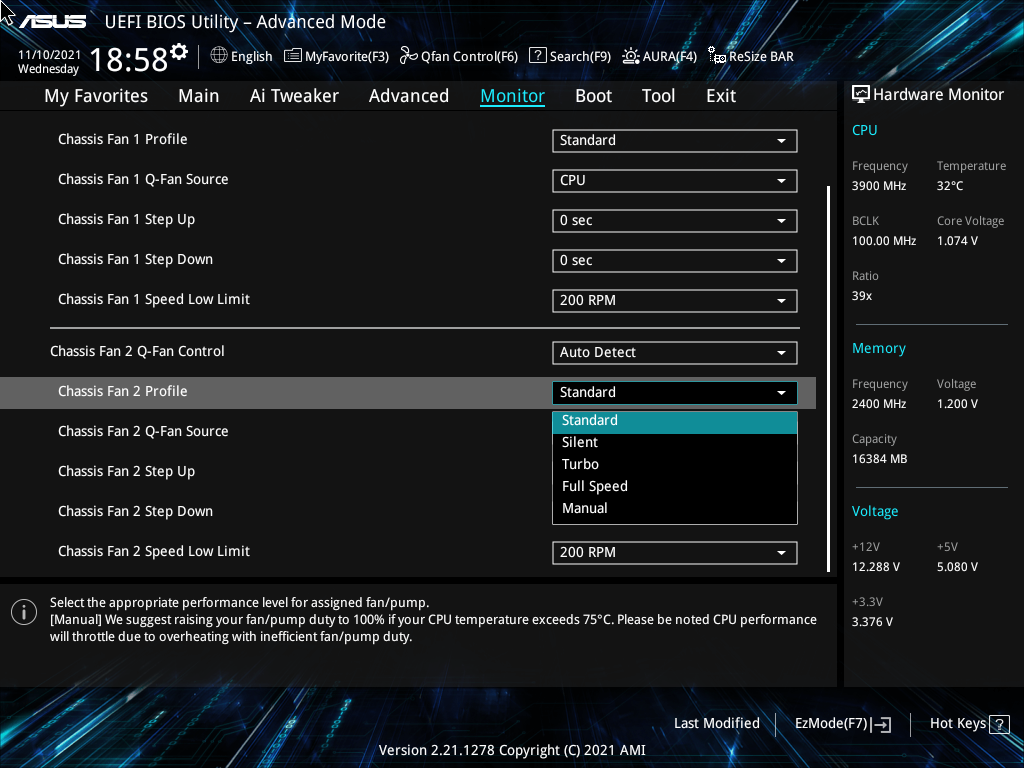Click the Search(F9) question mark icon
Viewport: 1024px width, 768px height.
point(537,56)
